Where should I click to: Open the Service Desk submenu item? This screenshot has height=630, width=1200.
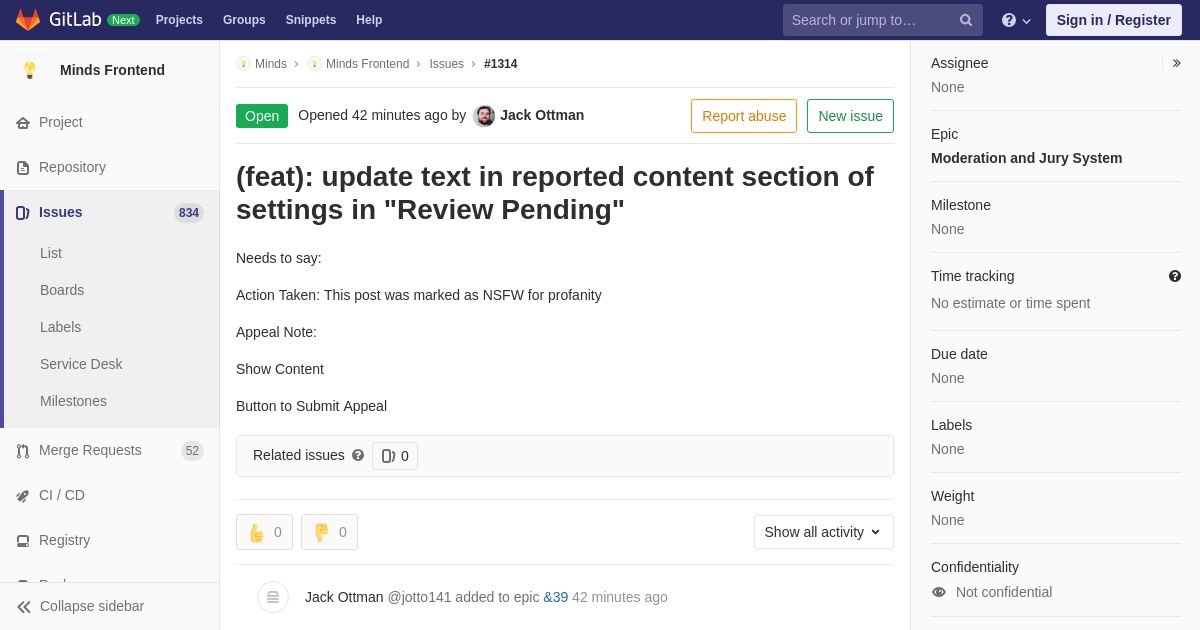click(81, 364)
